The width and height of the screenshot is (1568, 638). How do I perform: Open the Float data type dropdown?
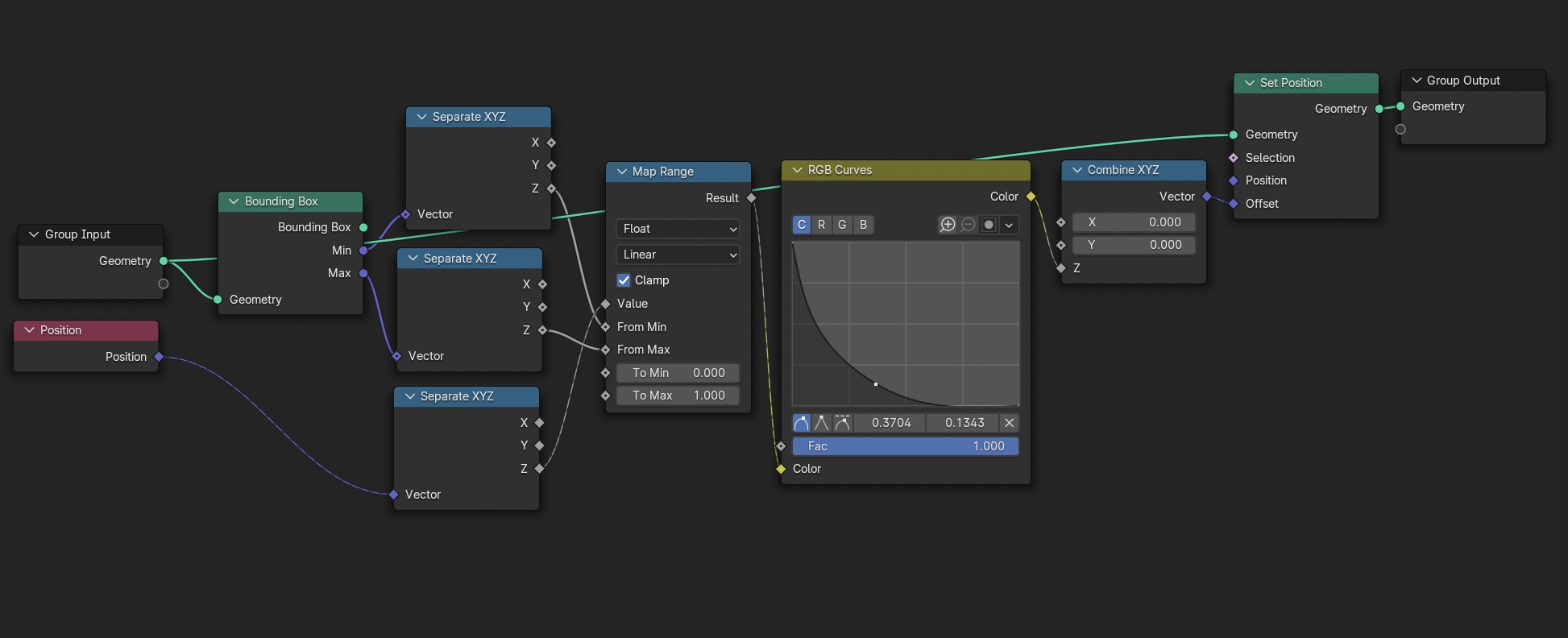[678, 229]
